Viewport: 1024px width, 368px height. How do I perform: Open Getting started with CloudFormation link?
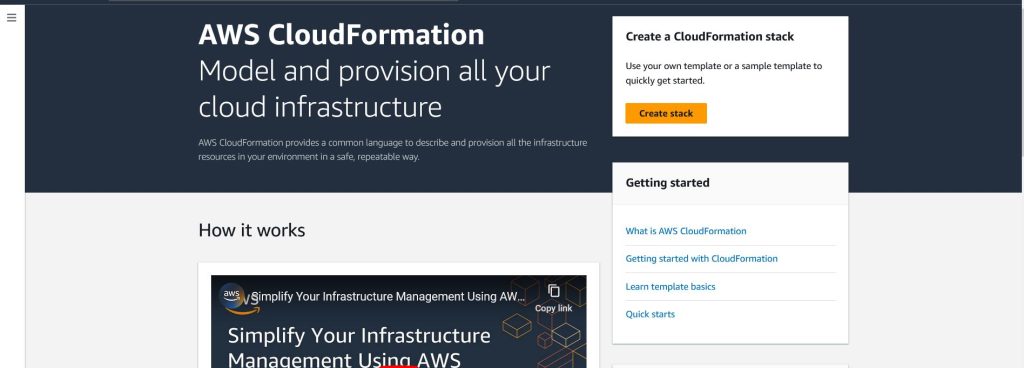click(701, 258)
